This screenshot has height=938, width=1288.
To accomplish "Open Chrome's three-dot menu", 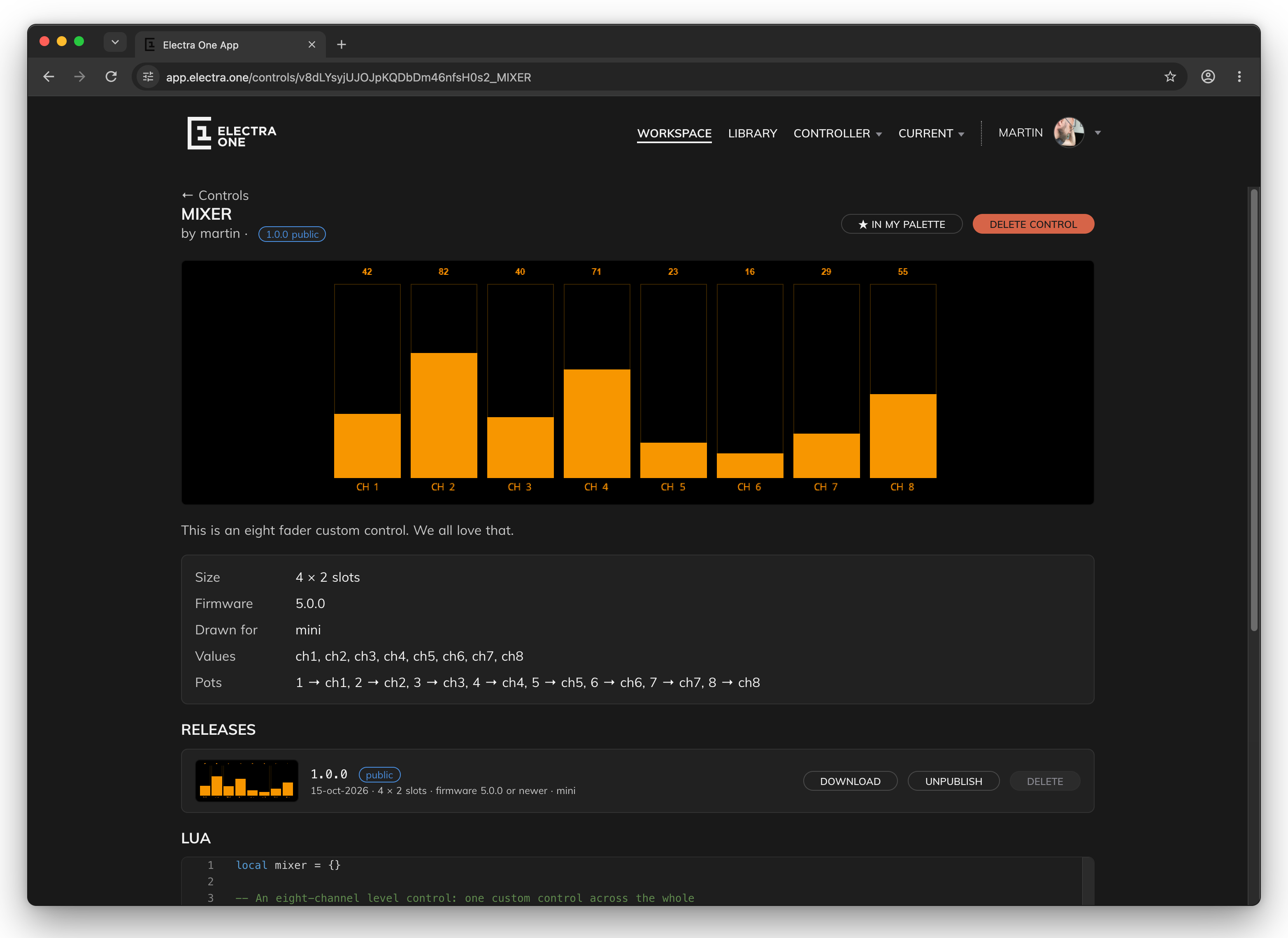I will pyautogui.click(x=1239, y=77).
